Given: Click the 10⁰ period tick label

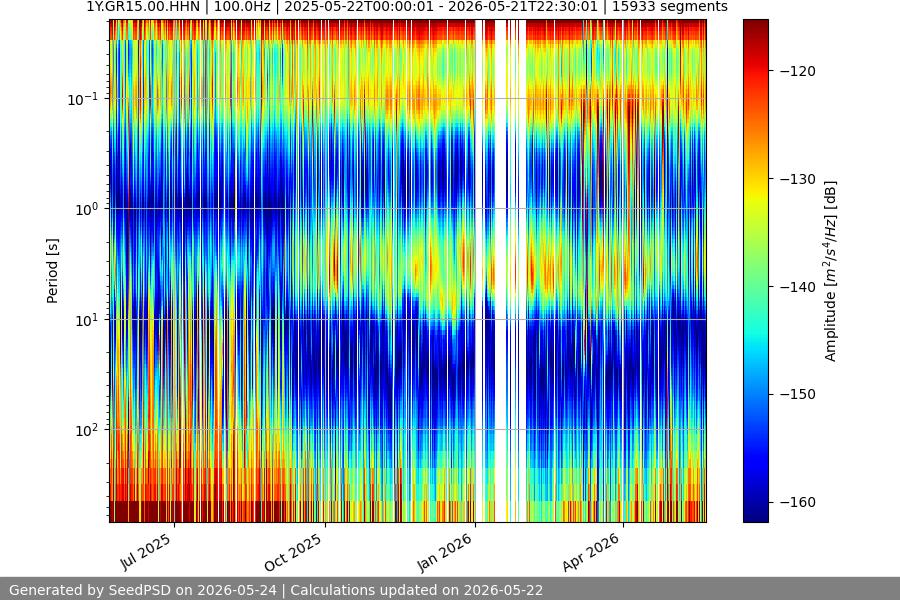Looking at the screenshot, I should click(x=86, y=209).
